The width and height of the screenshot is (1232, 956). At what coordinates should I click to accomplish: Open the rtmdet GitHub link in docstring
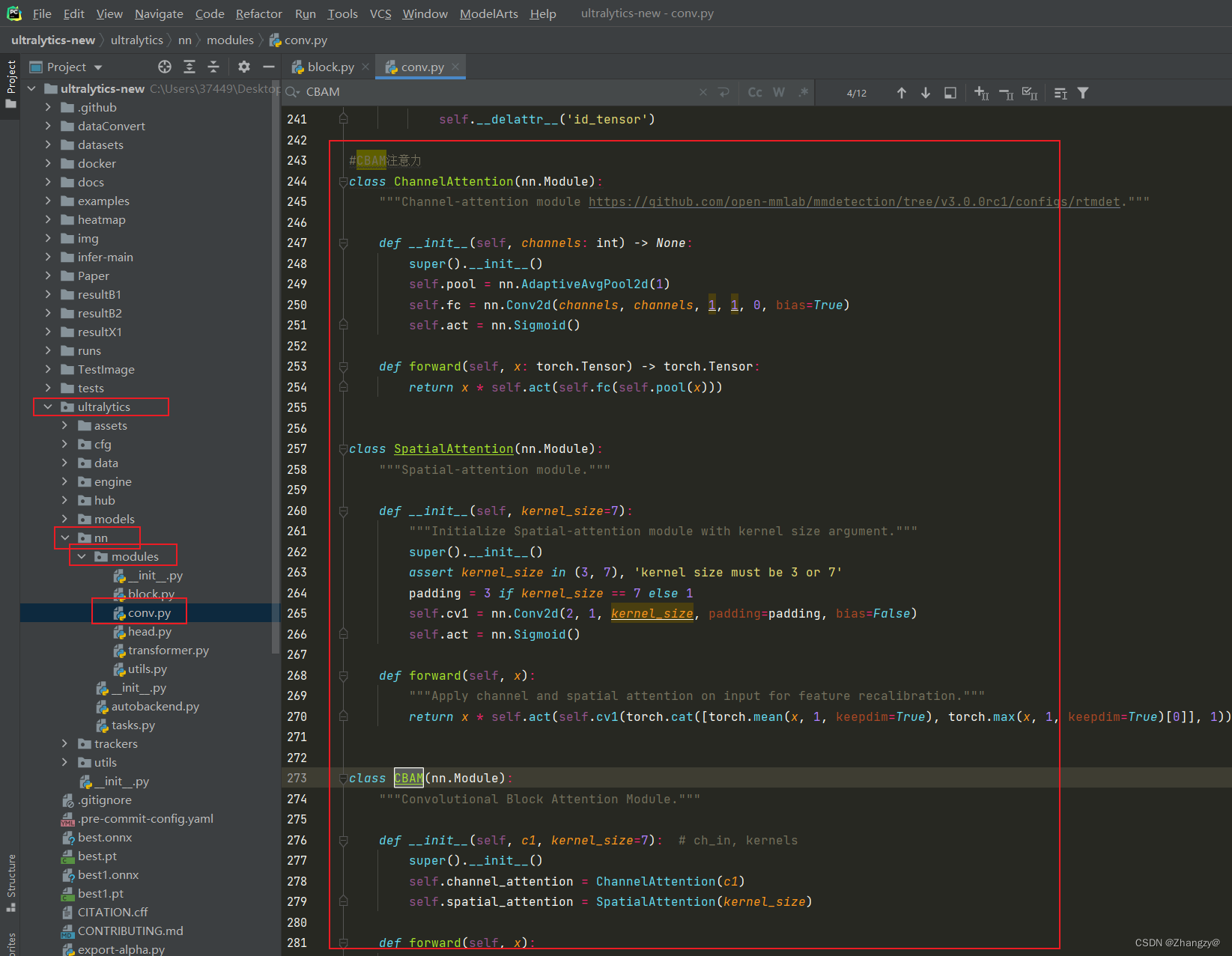point(854,201)
